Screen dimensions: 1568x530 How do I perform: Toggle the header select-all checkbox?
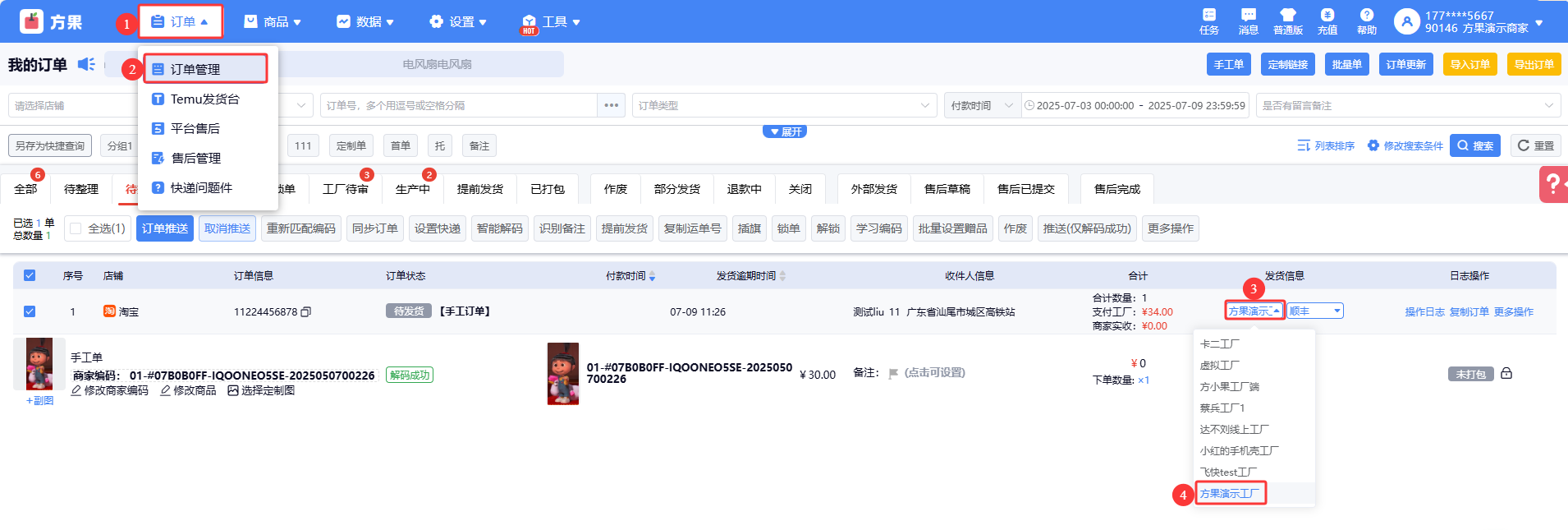[x=30, y=275]
